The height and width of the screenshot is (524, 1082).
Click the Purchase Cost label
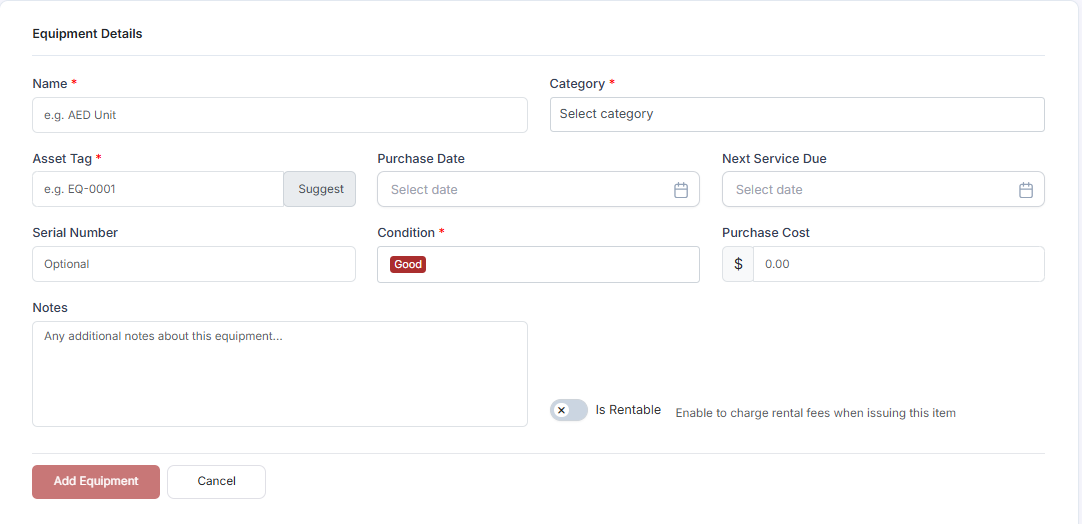pos(766,233)
